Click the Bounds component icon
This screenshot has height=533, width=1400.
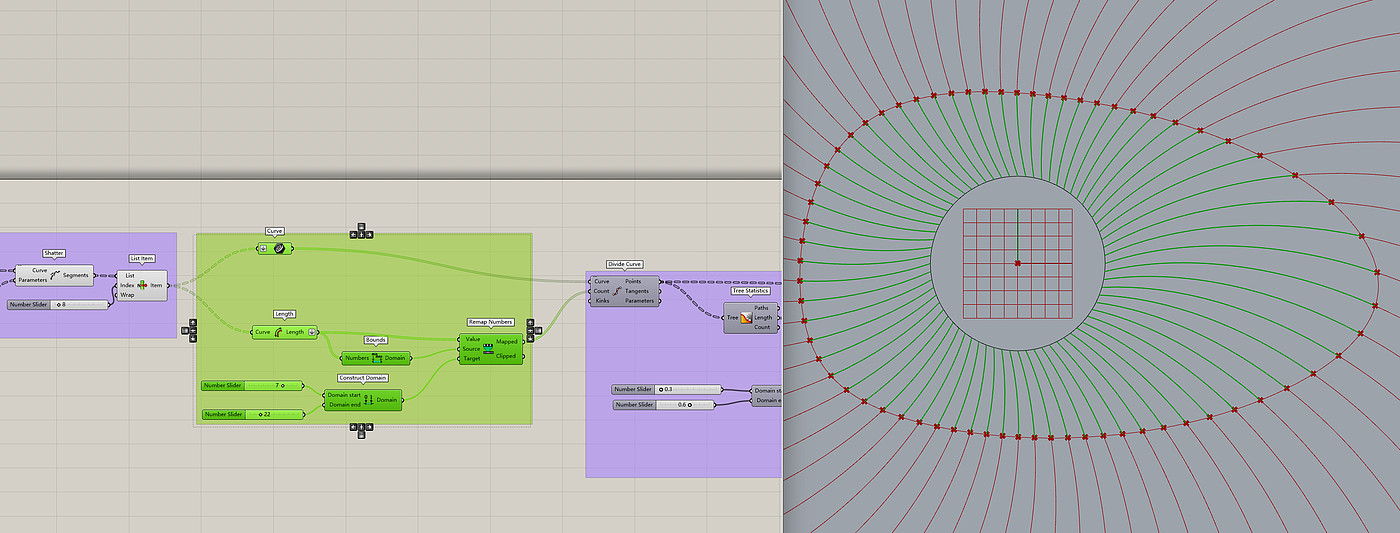pyautogui.click(x=377, y=358)
